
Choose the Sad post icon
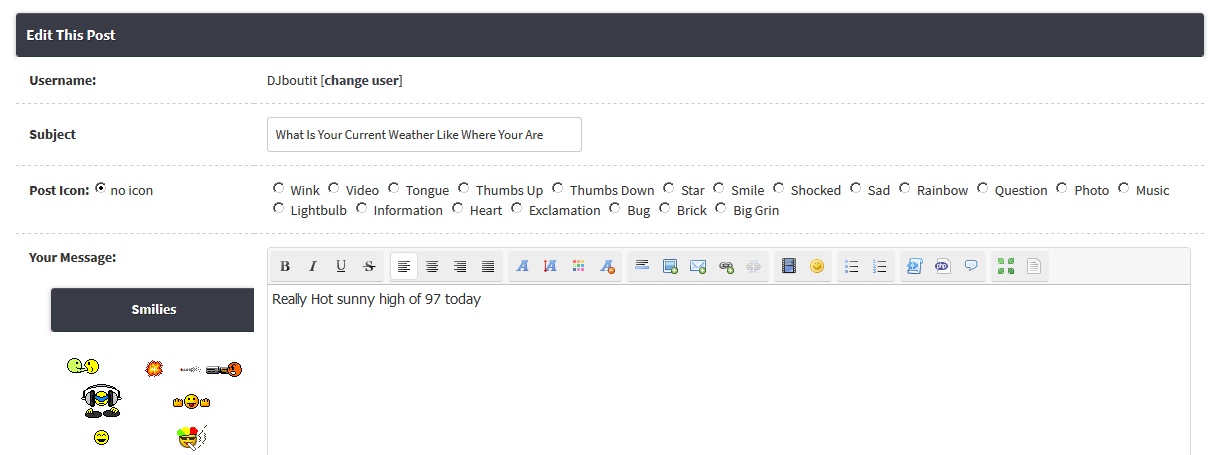point(856,188)
